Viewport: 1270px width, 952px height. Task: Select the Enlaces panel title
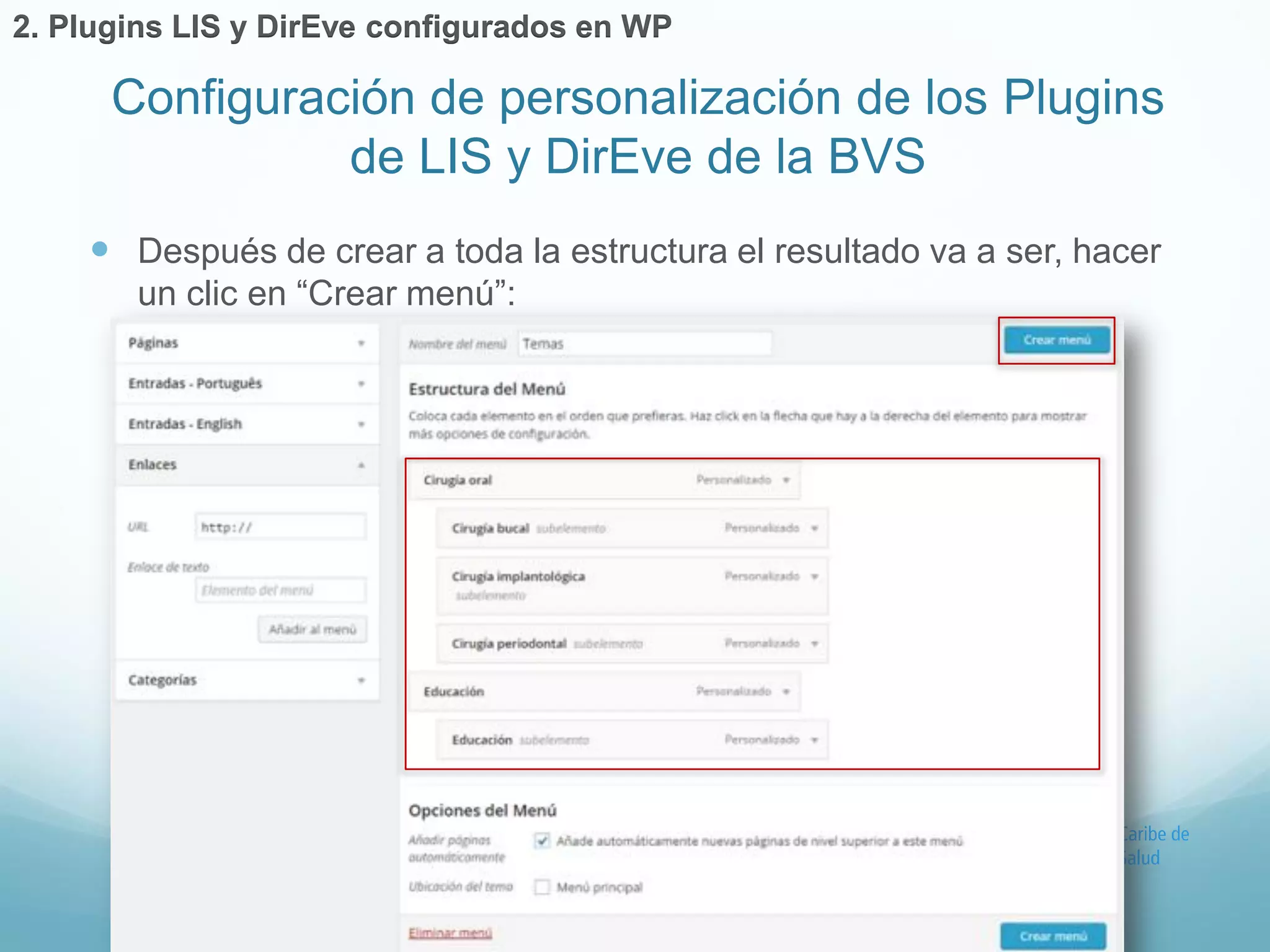coord(152,465)
